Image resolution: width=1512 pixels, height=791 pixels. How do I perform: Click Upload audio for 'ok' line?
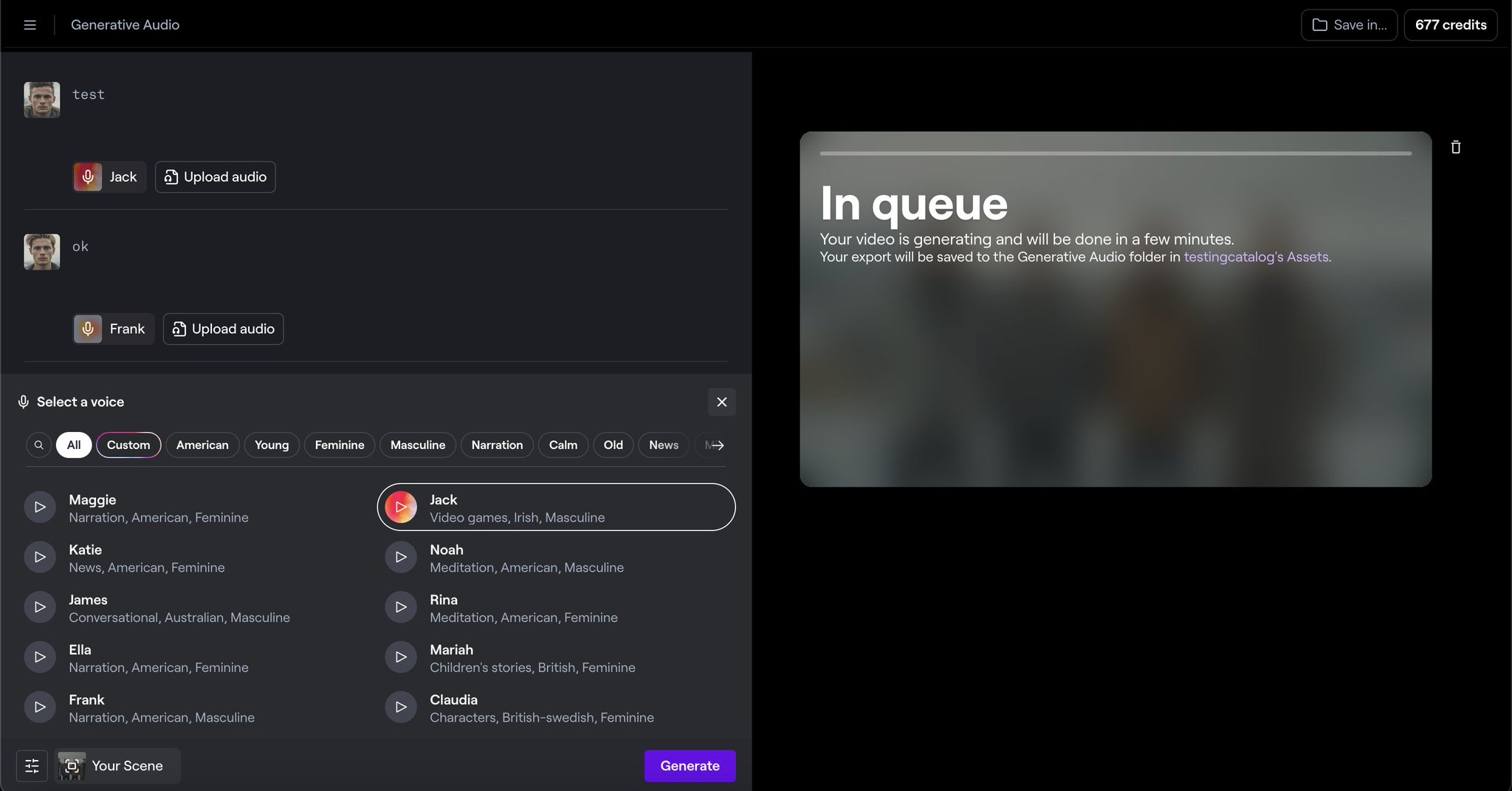(224, 329)
